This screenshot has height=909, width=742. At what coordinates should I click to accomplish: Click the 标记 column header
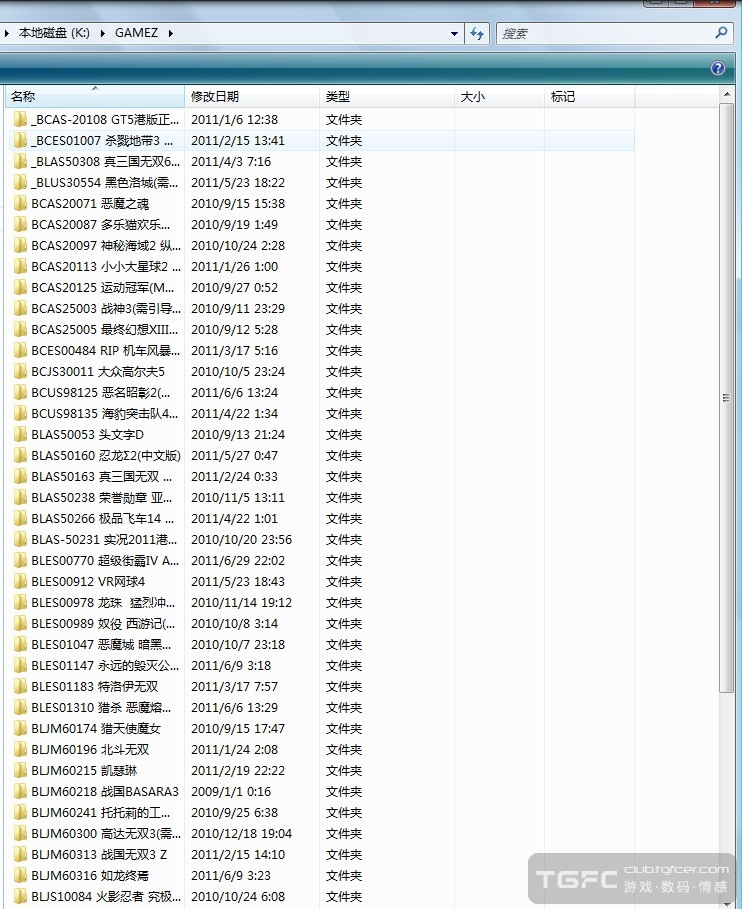588,97
